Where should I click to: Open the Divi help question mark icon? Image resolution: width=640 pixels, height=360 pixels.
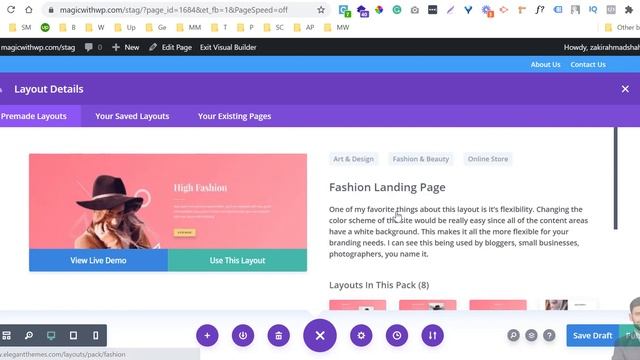coord(549,336)
